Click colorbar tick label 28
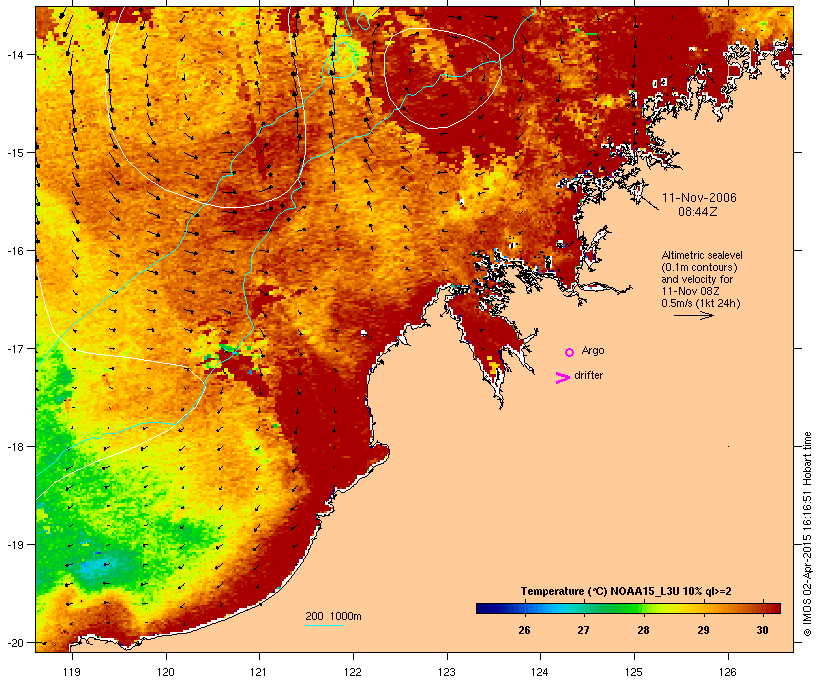The height and width of the screenshot is (680, 820). (643, 630)
